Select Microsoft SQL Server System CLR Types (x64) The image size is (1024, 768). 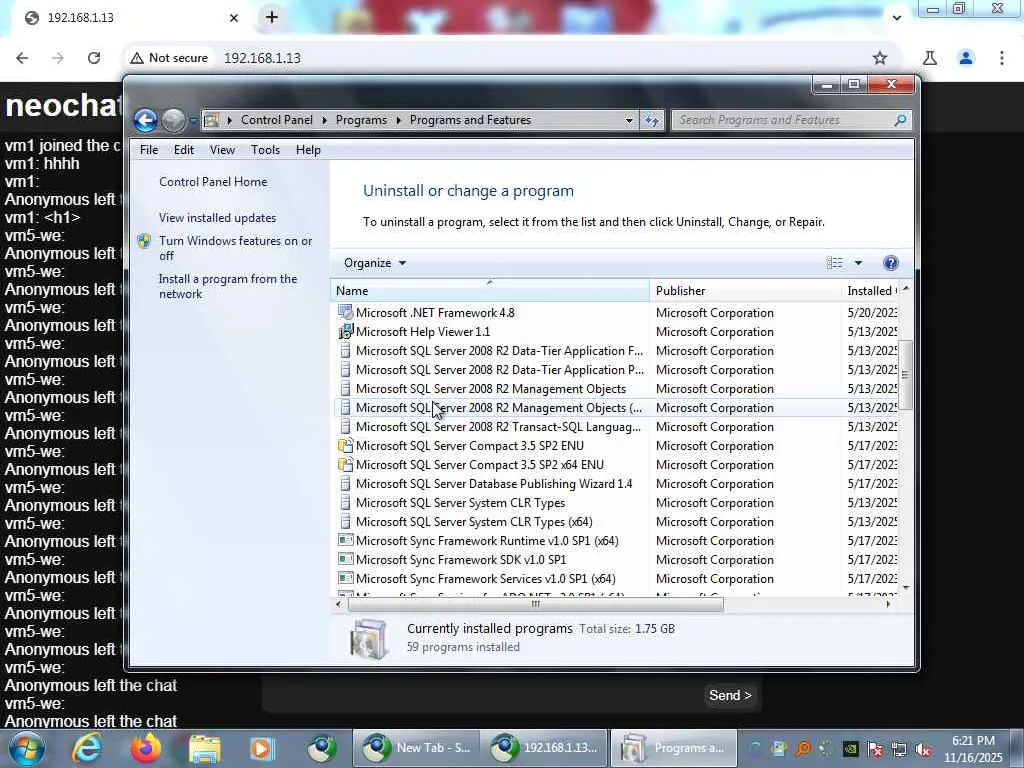pyautogui.click(x=474, y=521)
